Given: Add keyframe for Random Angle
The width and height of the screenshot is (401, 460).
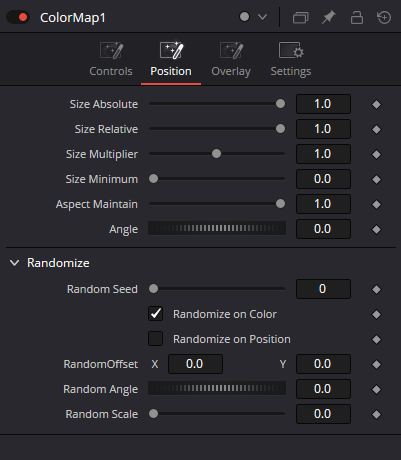Looking at the screenshot, I should click(x=376, y=389).
